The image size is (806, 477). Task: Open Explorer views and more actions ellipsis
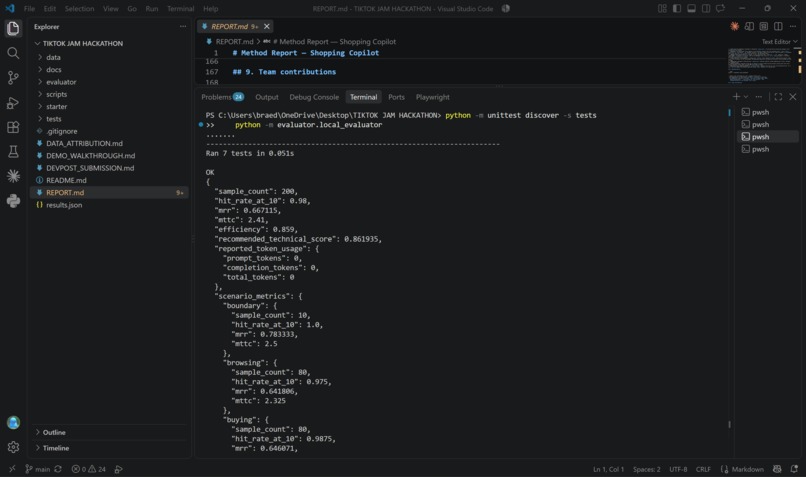pyautogui.click(x=183, y=26)
